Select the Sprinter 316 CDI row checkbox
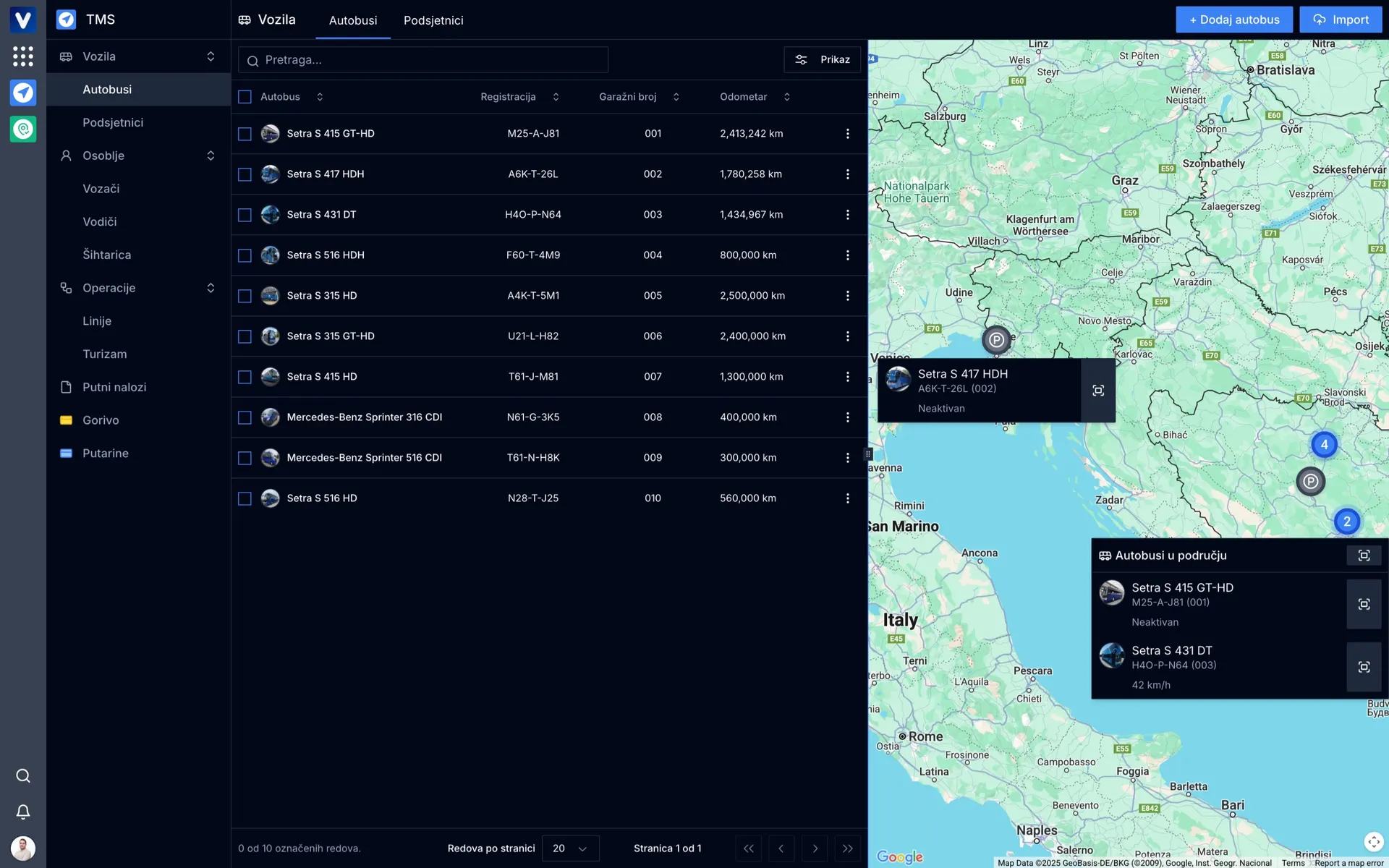Viewport: 1389px width, 868px height. click(245, 417)
